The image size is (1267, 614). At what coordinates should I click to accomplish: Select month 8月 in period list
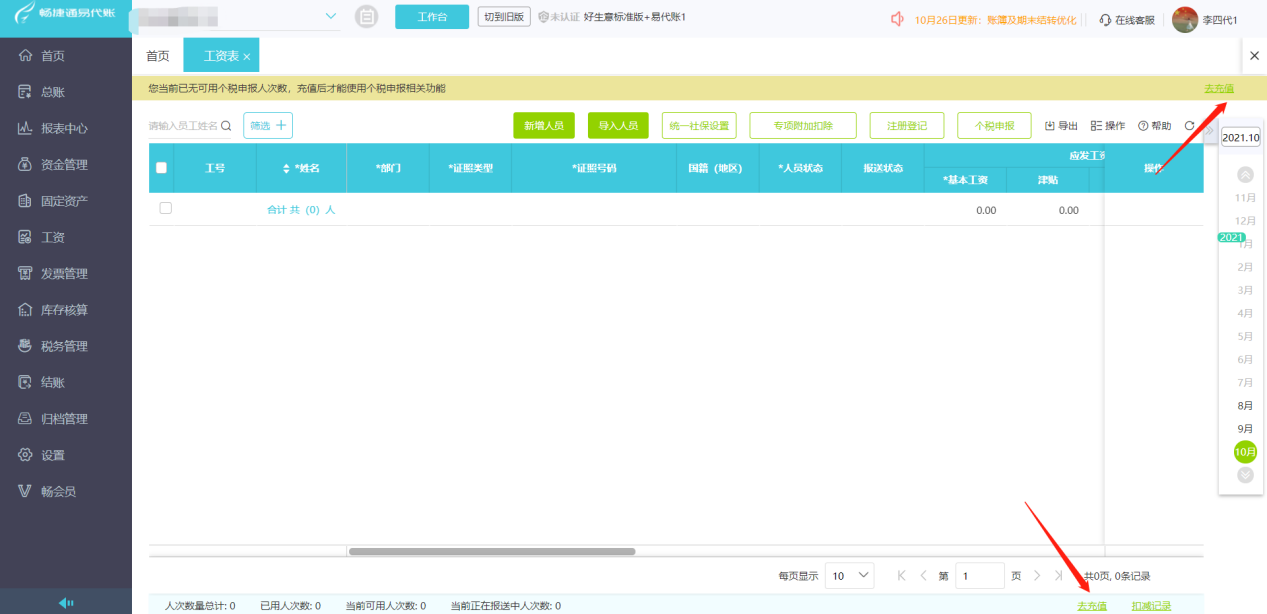tap(1245, 406)
